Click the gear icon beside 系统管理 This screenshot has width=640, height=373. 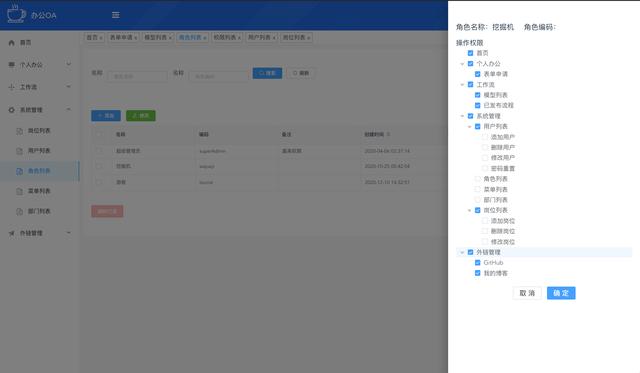click(11, 110)
